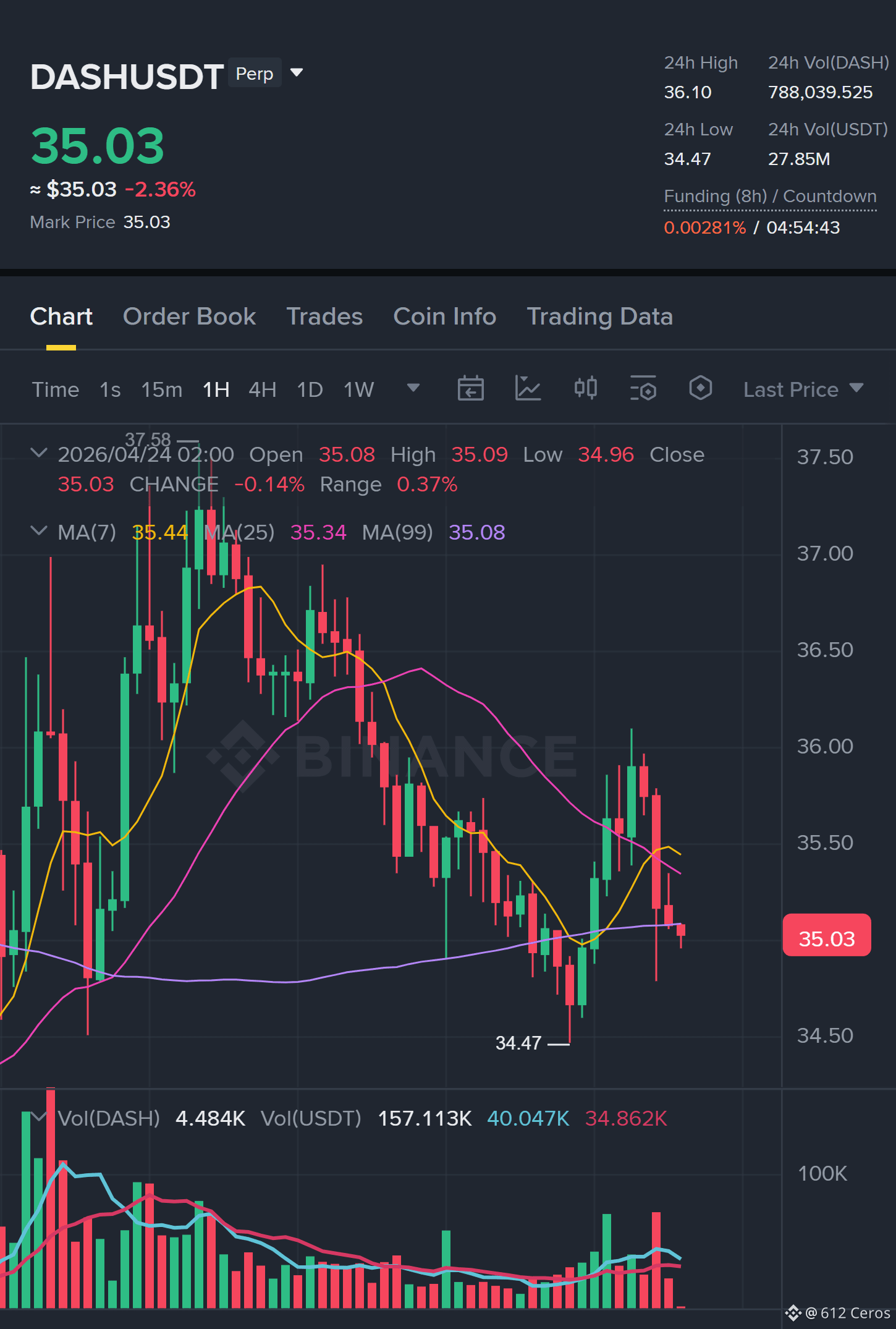Screen dimensions: 896x1329
Task: Open the chart indicator settings icon
Action: 643,389
